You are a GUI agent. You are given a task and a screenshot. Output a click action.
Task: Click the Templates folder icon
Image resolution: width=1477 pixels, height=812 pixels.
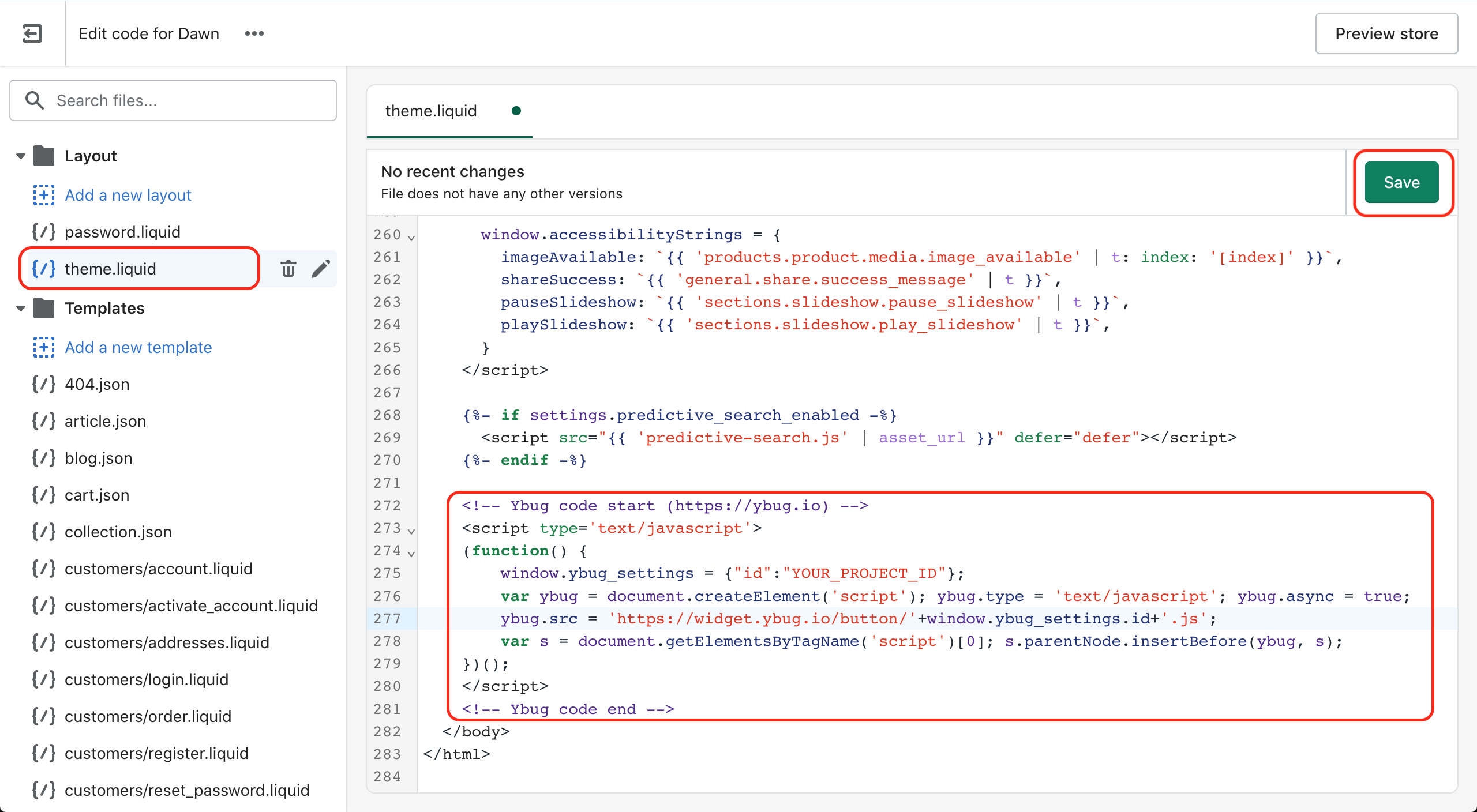click(44, 308)
